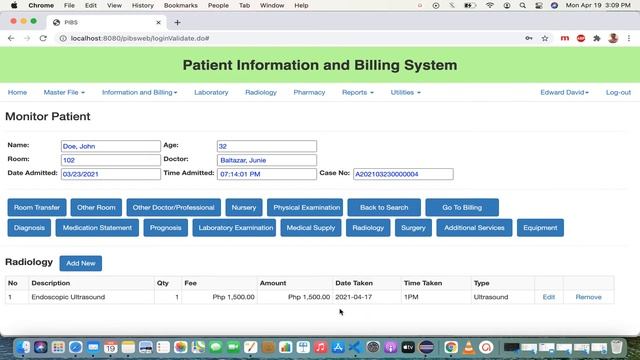Open Apple TV from the dock

[408, 347]
